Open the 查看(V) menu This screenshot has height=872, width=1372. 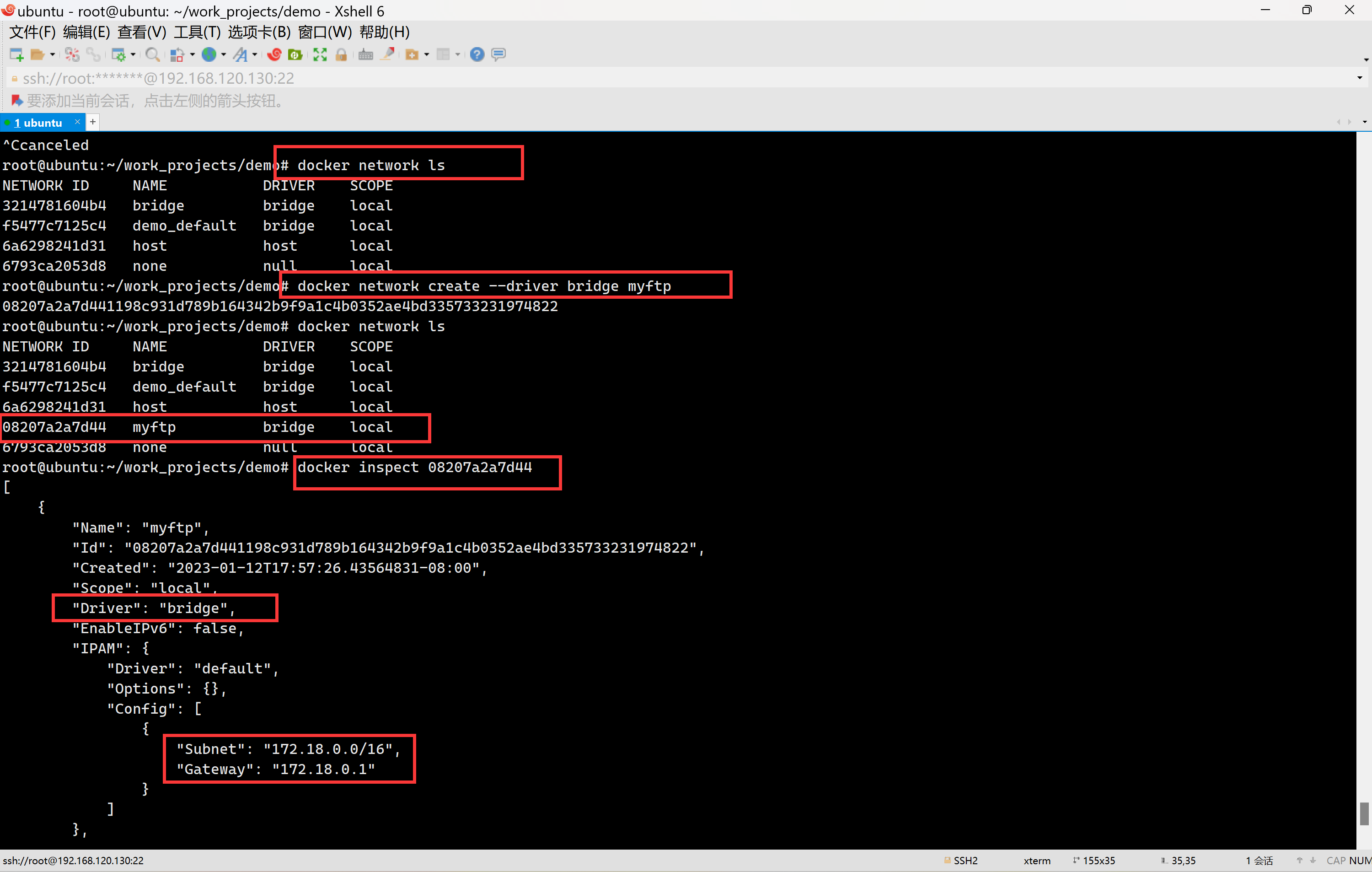142,32
